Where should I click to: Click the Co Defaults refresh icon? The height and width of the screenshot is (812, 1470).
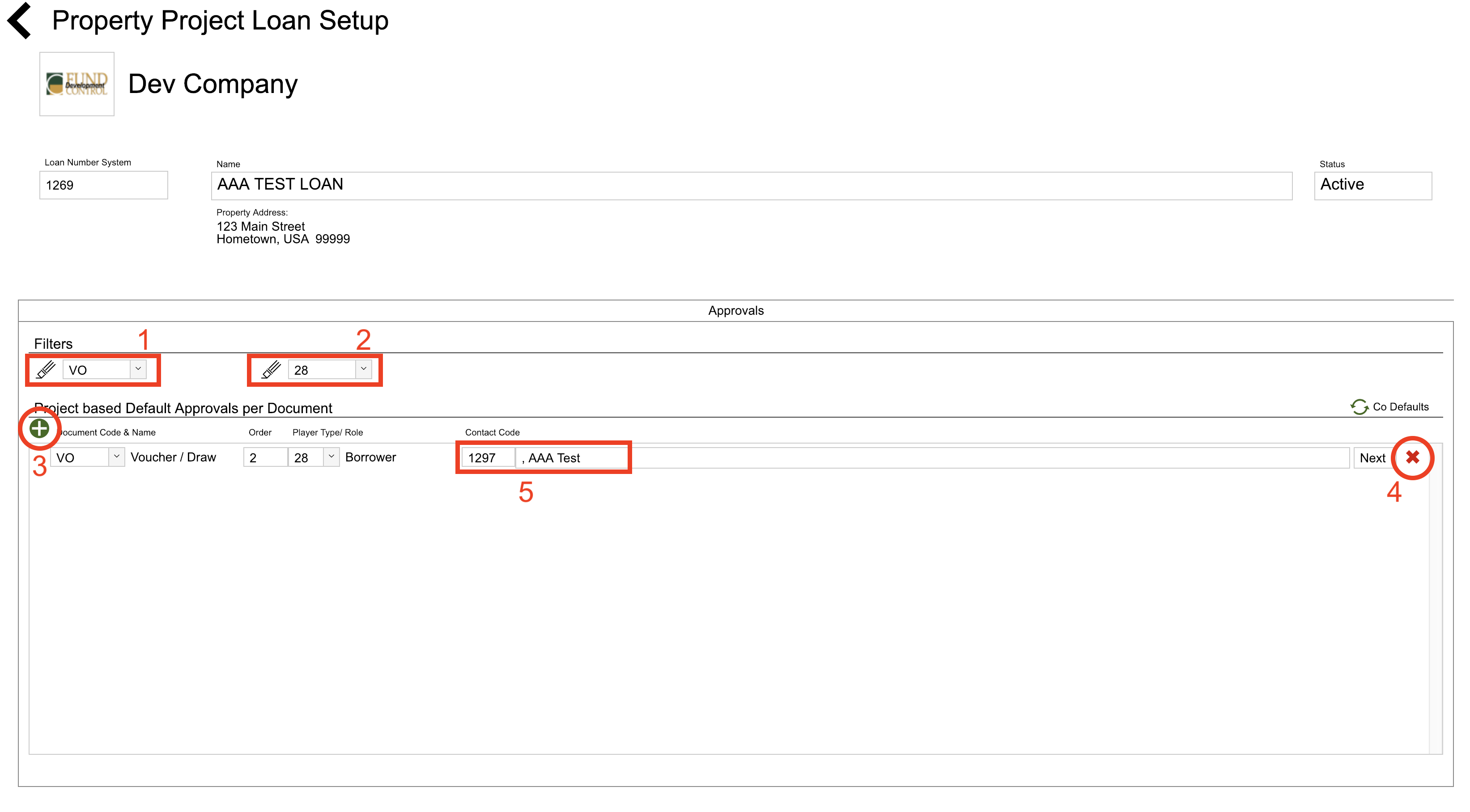1360,406
